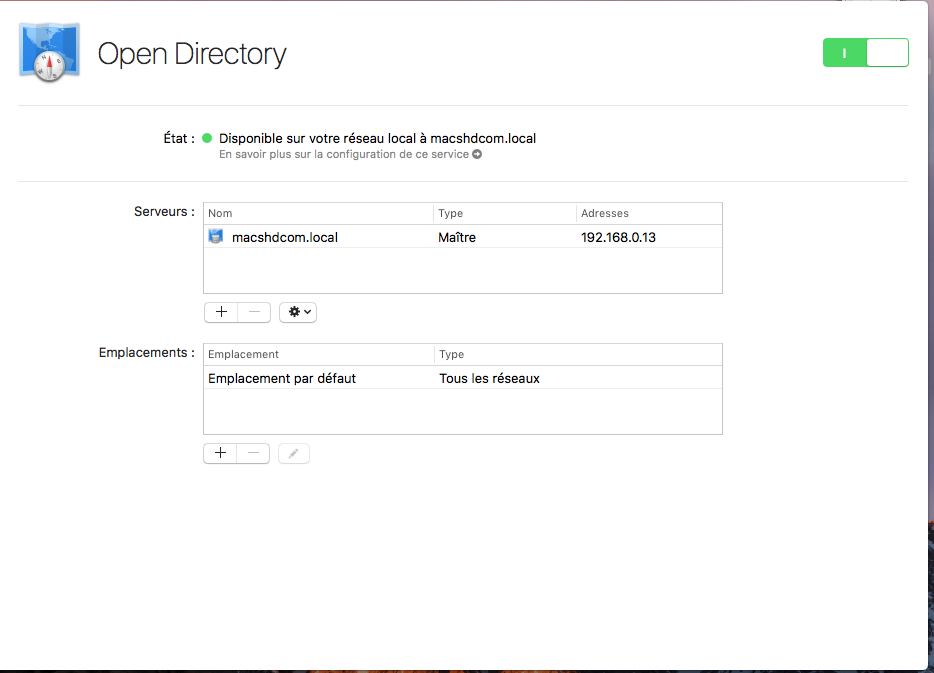Click the green status indicator dot
The image size is (934, 673).
pyautogui.click(x=207, y=138)
